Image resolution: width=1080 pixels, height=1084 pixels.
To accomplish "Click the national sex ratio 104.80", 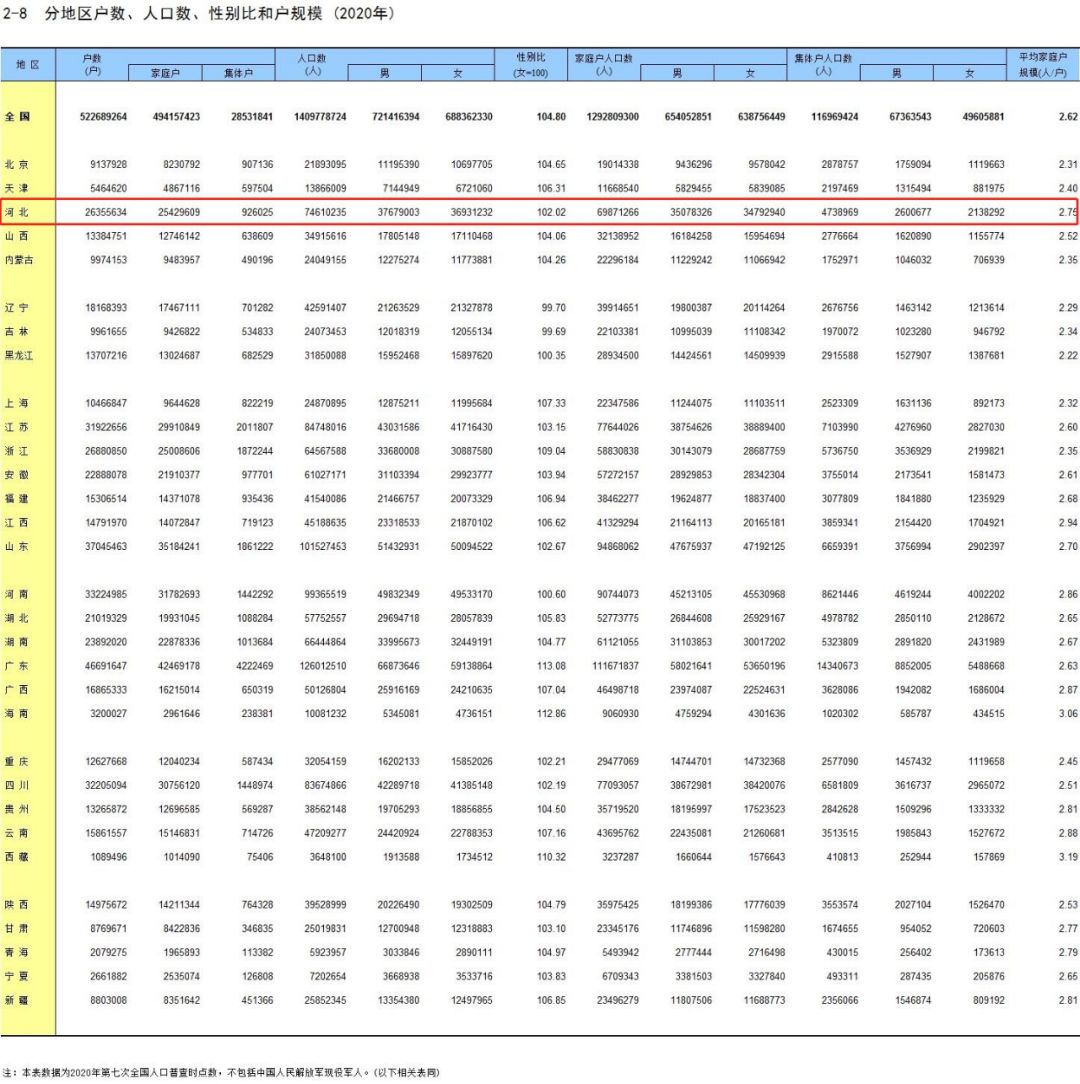I will 550,116.
